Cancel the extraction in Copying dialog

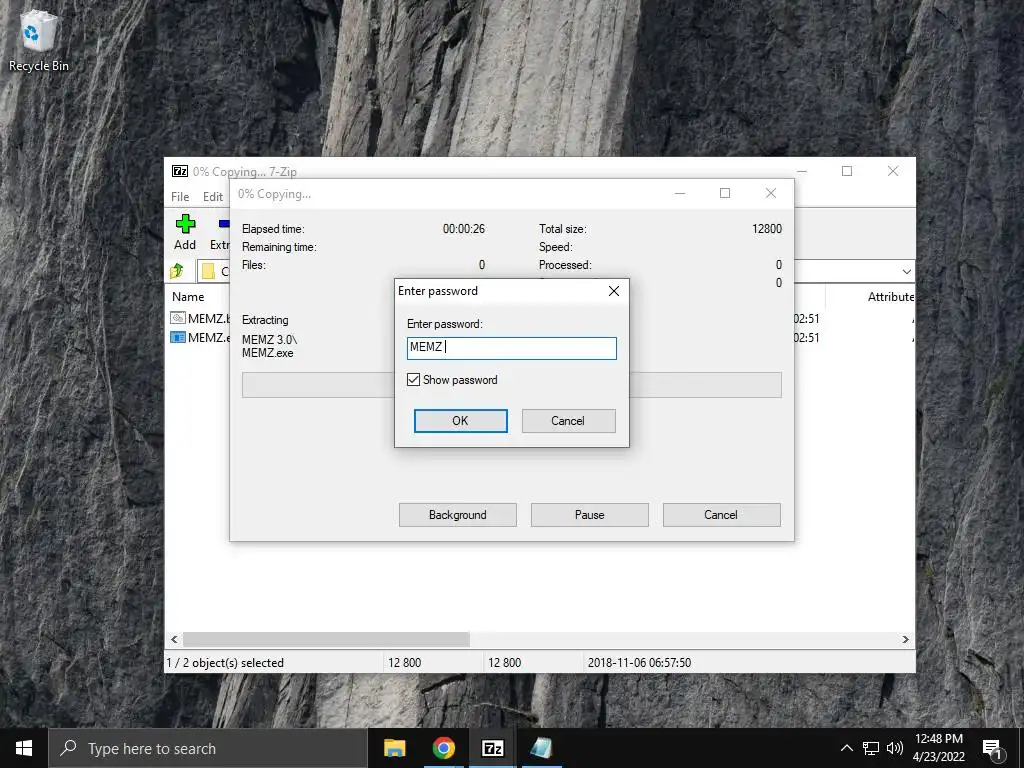[722, 515]
